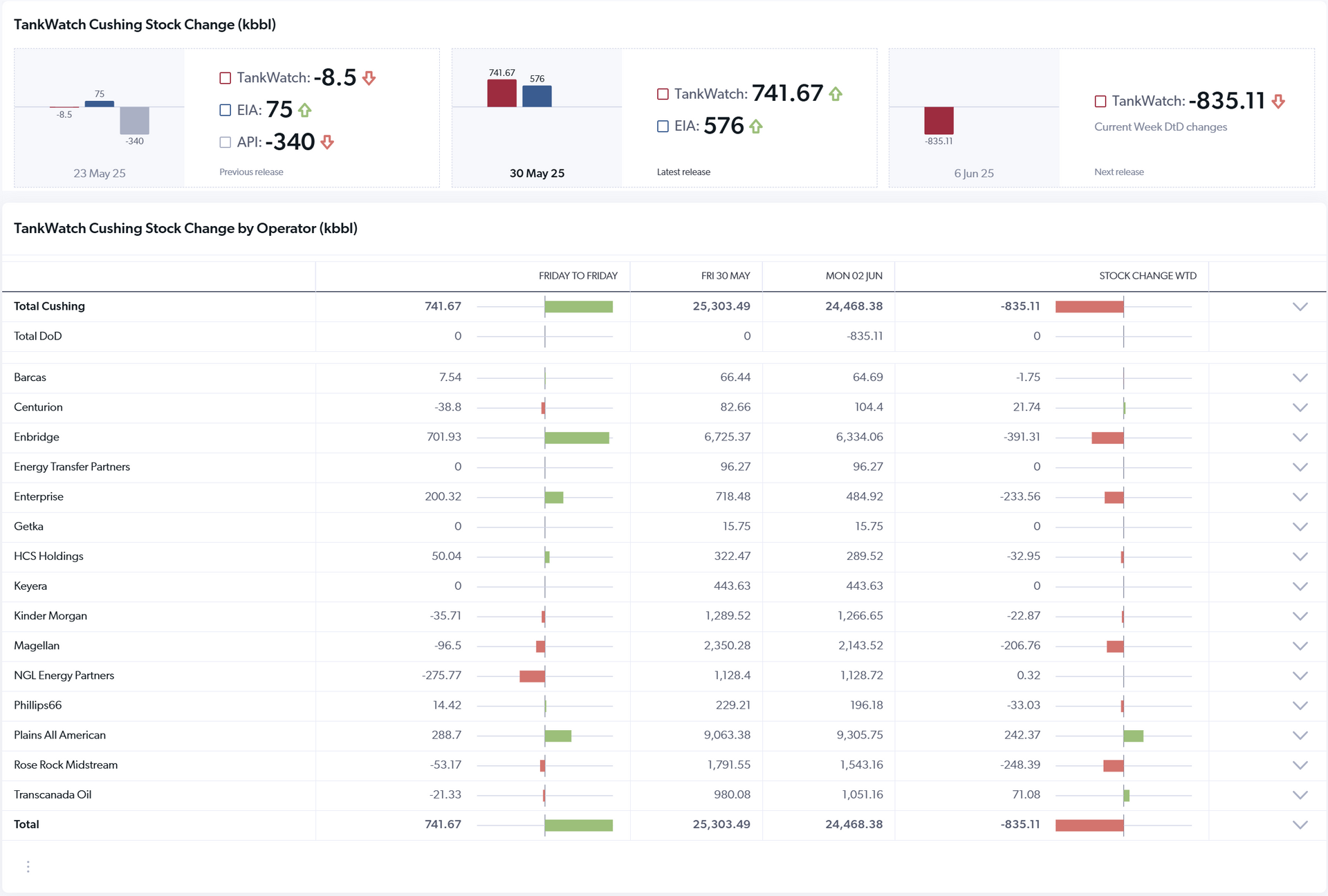Click the 576 blue bar in 30 May chart
This screenshot has height=896, width=1328.
click(537, 96)
